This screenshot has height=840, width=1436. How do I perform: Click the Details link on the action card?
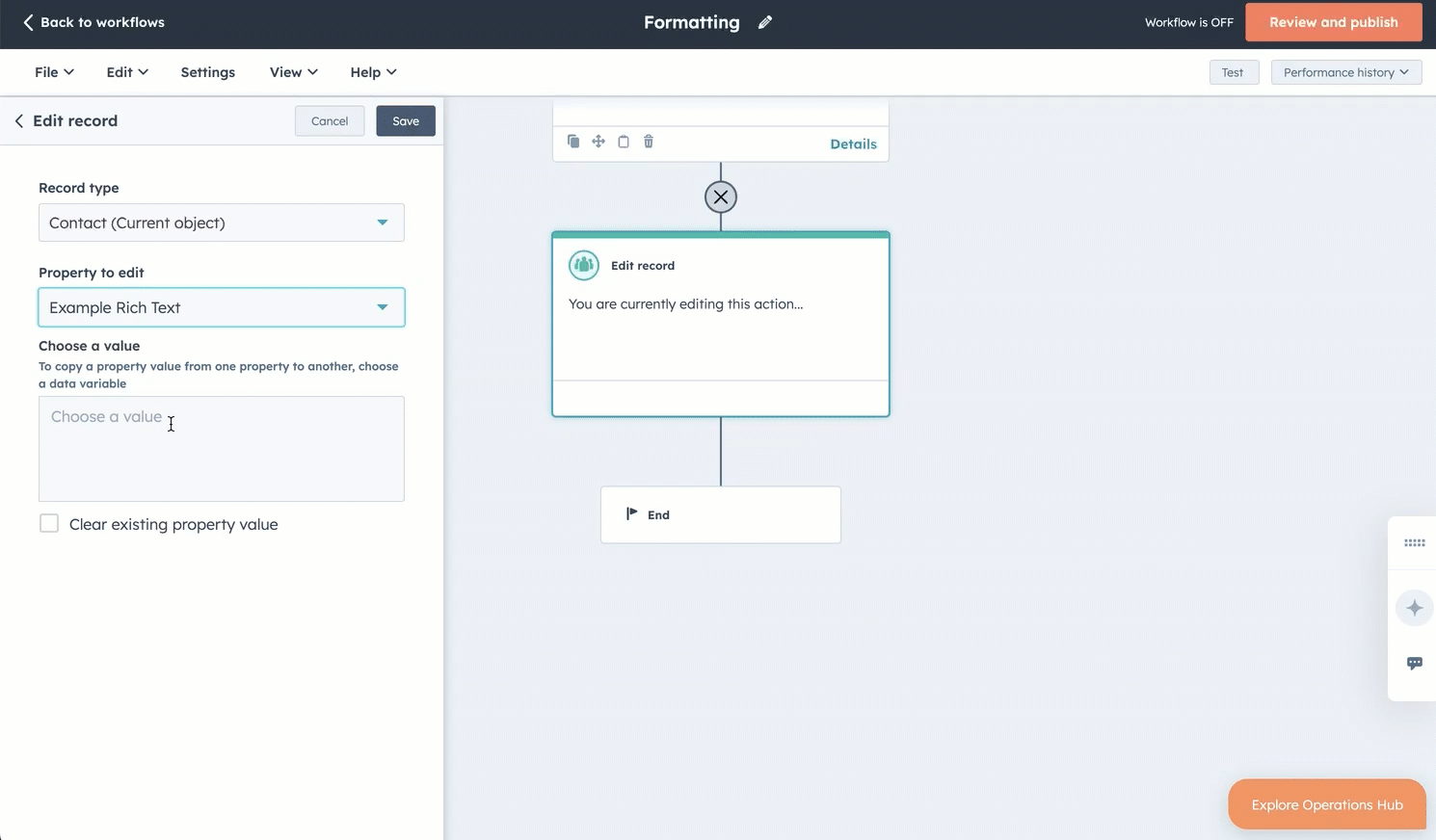(x=853, y=144)
